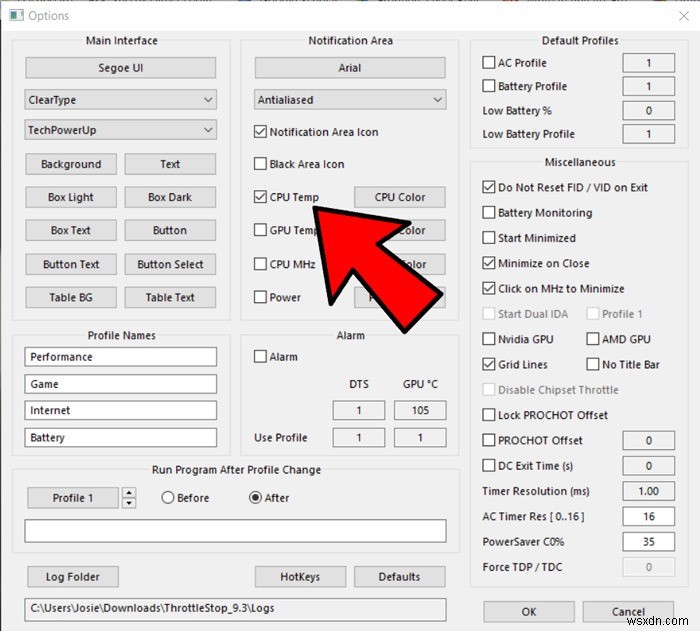Click the Cancel button
Image resolution: width=700 pixels, height=631 pixels.
click(x=628, y=611)
